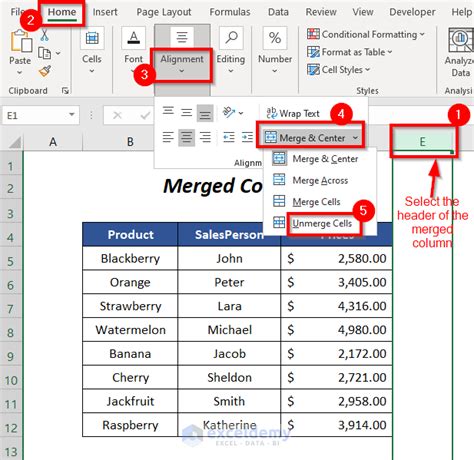This screenshot has height=460, width=474.
Task: Click the cell containing Michael
Action: [x=229, y=330]
